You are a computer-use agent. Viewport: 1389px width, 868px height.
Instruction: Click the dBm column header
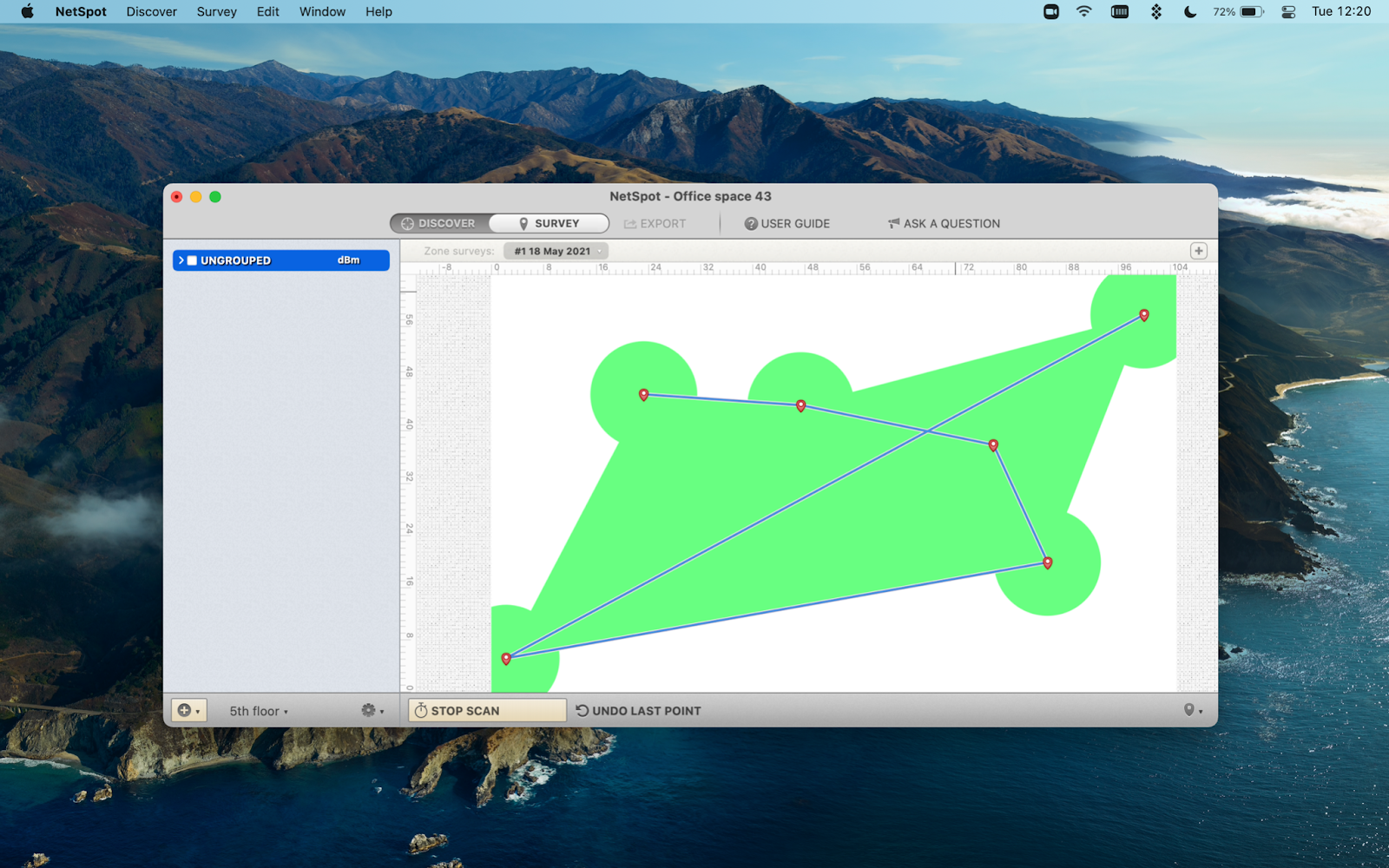(348, 260)
